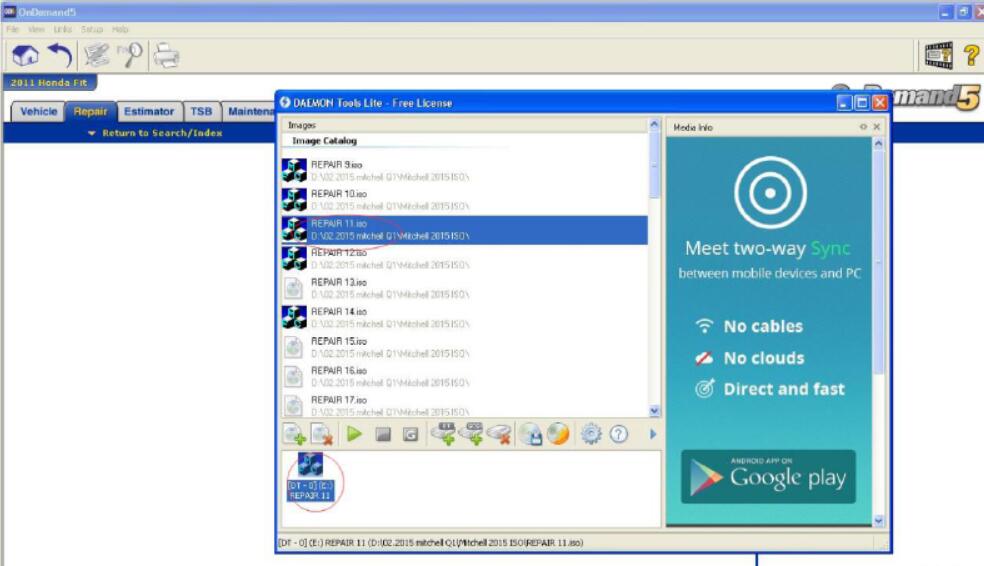Switch to the Vehicle tab

(x=38, y=112)
